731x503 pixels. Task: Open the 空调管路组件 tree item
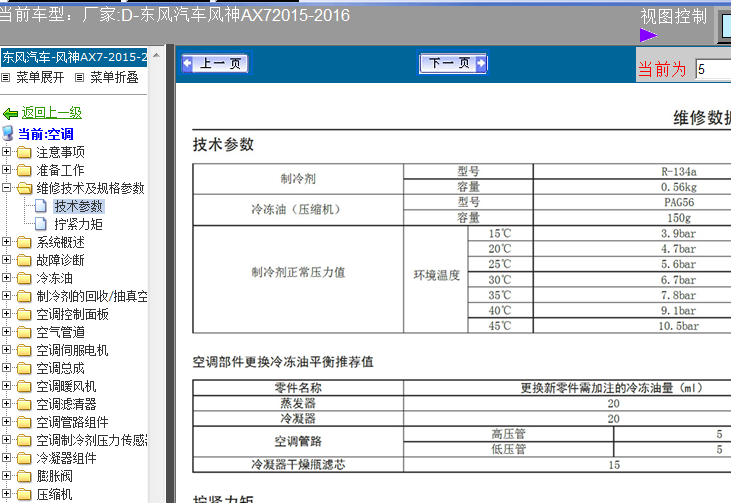pyautogui.click(x=72, y=422)
